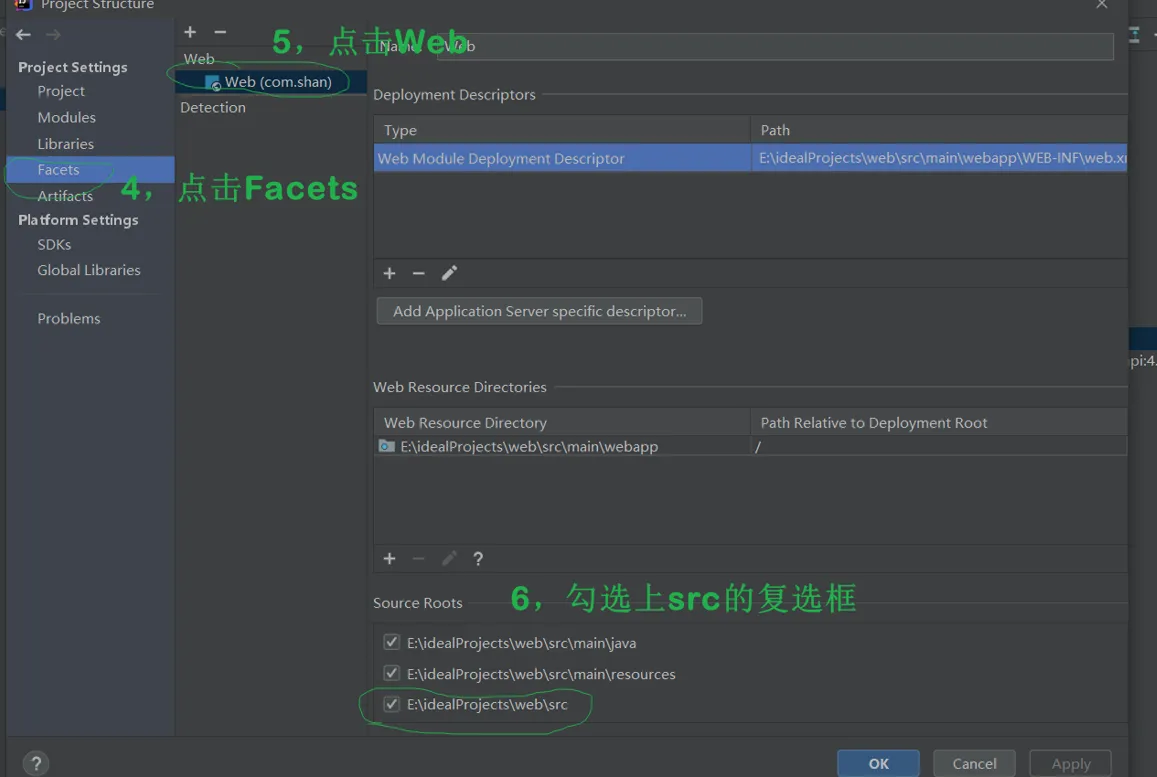Click the Web (com.shan) facet icon
This screenshot has width=1157, height=777.
tap(213, 83)
